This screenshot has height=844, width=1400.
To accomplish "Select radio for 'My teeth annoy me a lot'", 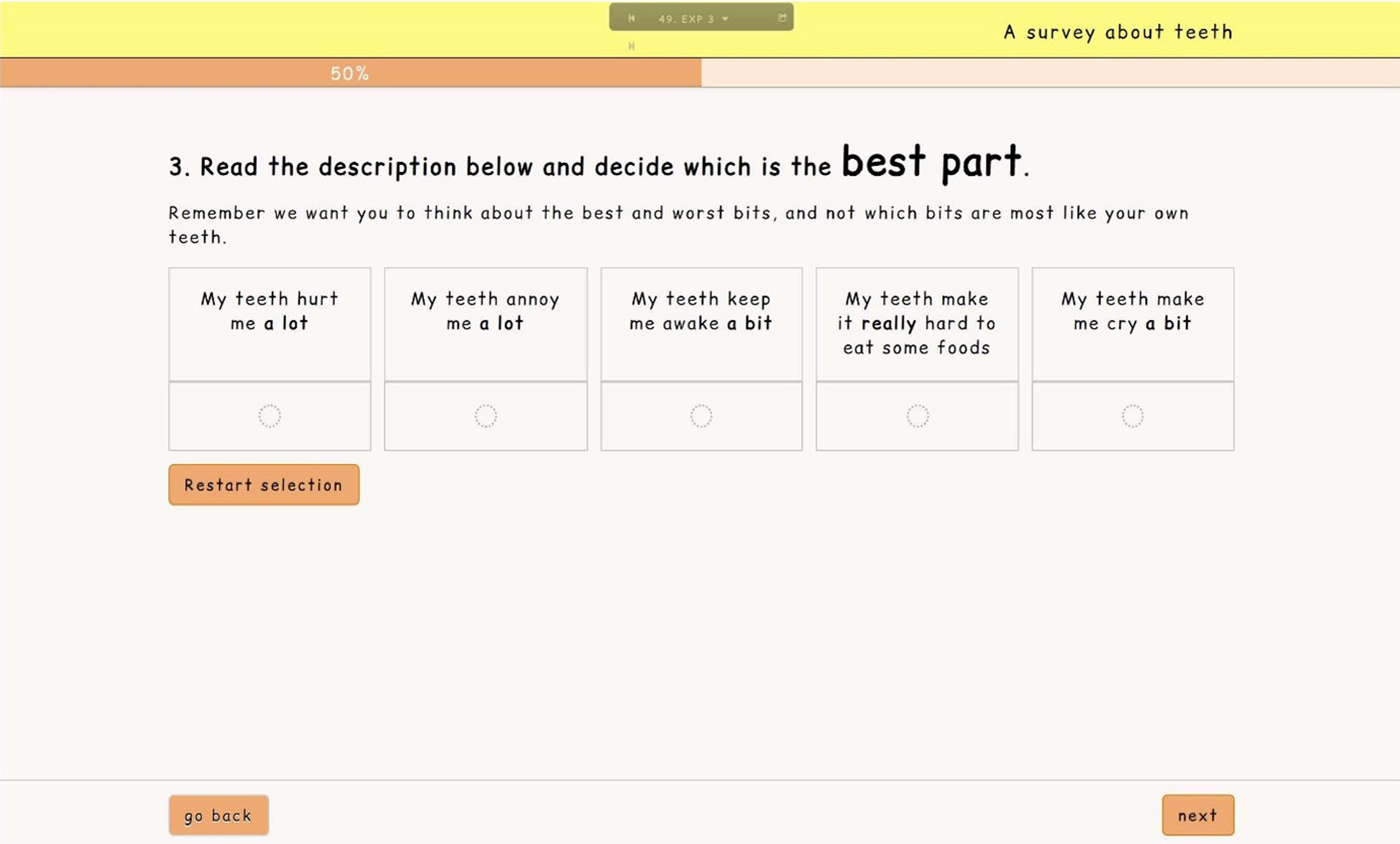I will click(486, 416).
